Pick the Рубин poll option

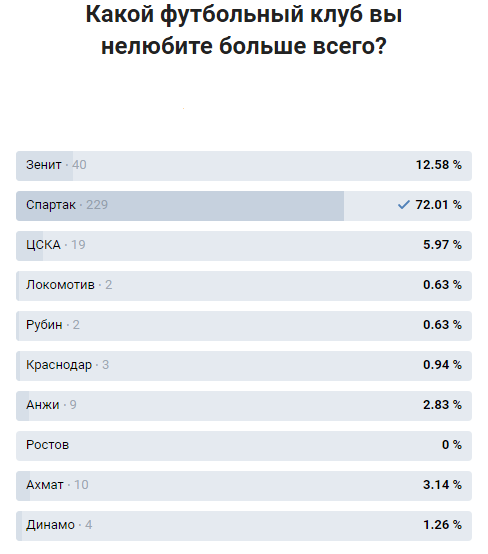pos(244,326)
